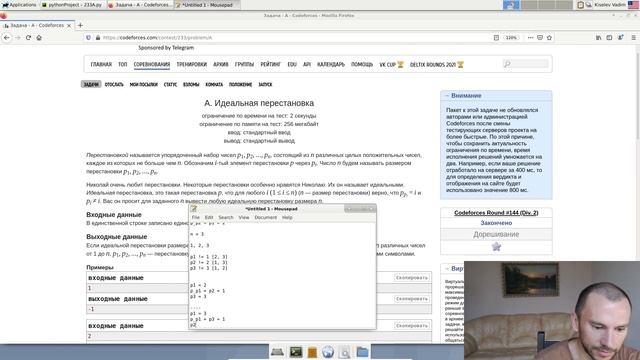
Task: Click VK CUP trophy link
Action: [x=391, y=64]
